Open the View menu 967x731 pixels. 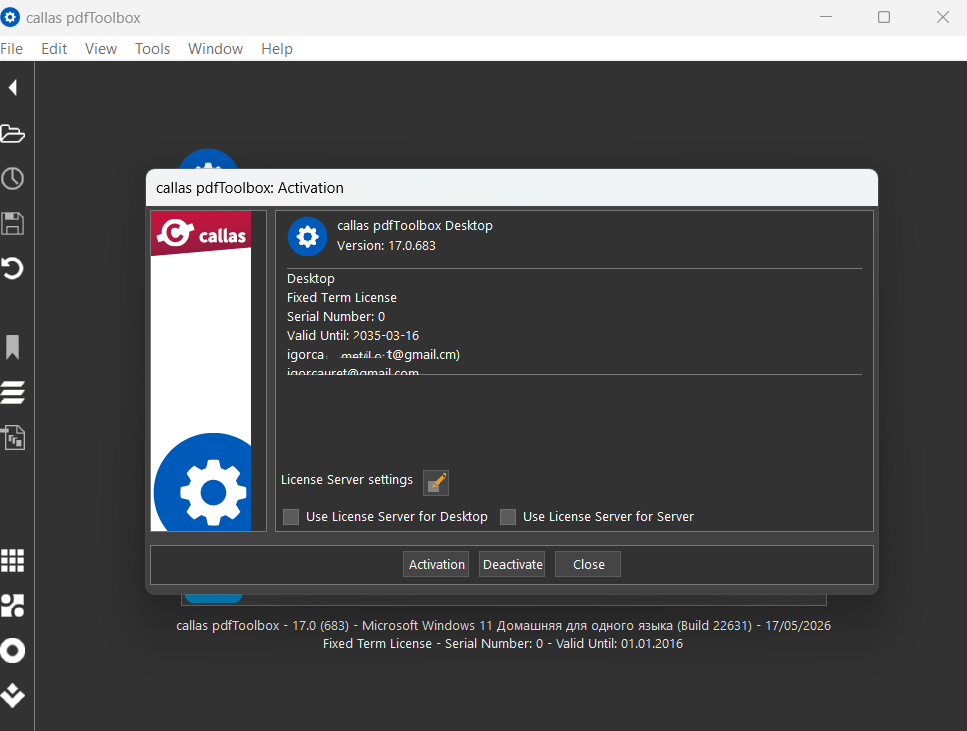[101, 49]
